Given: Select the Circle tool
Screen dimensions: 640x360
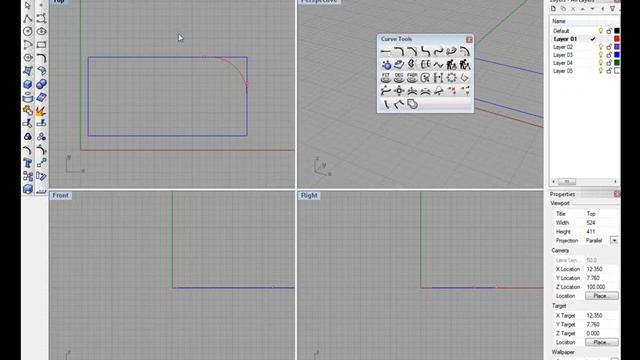Looking at the screenshot, I should click(x=28, y=31).
